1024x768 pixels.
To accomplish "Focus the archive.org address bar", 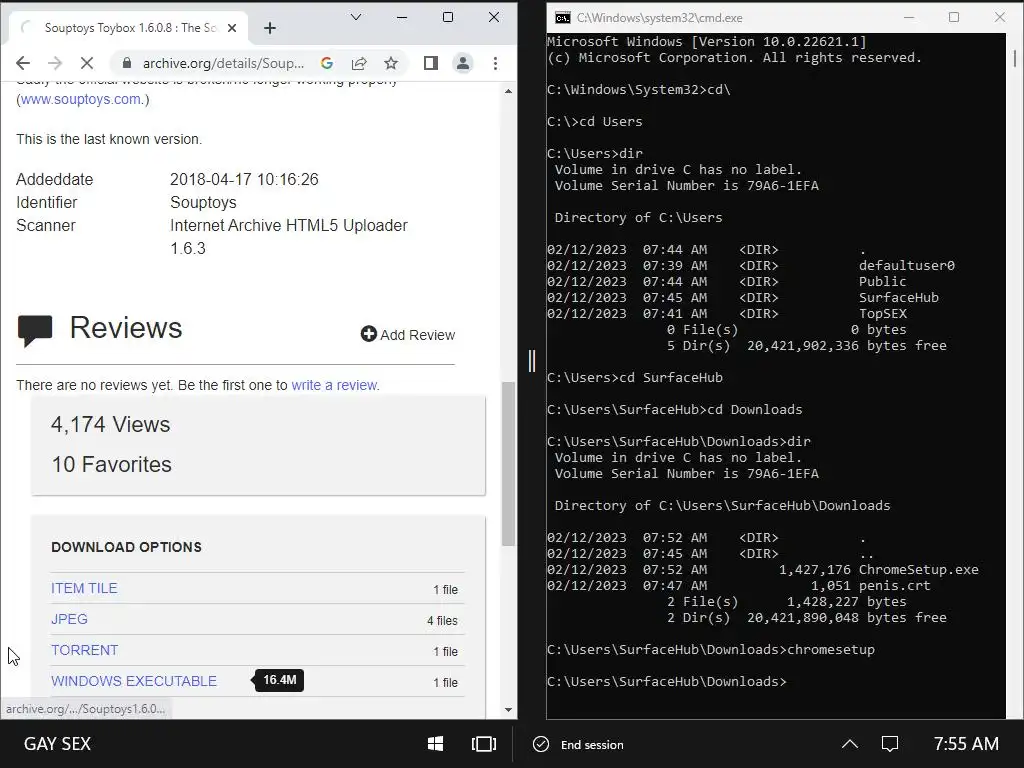I will [x=223, y=63].
